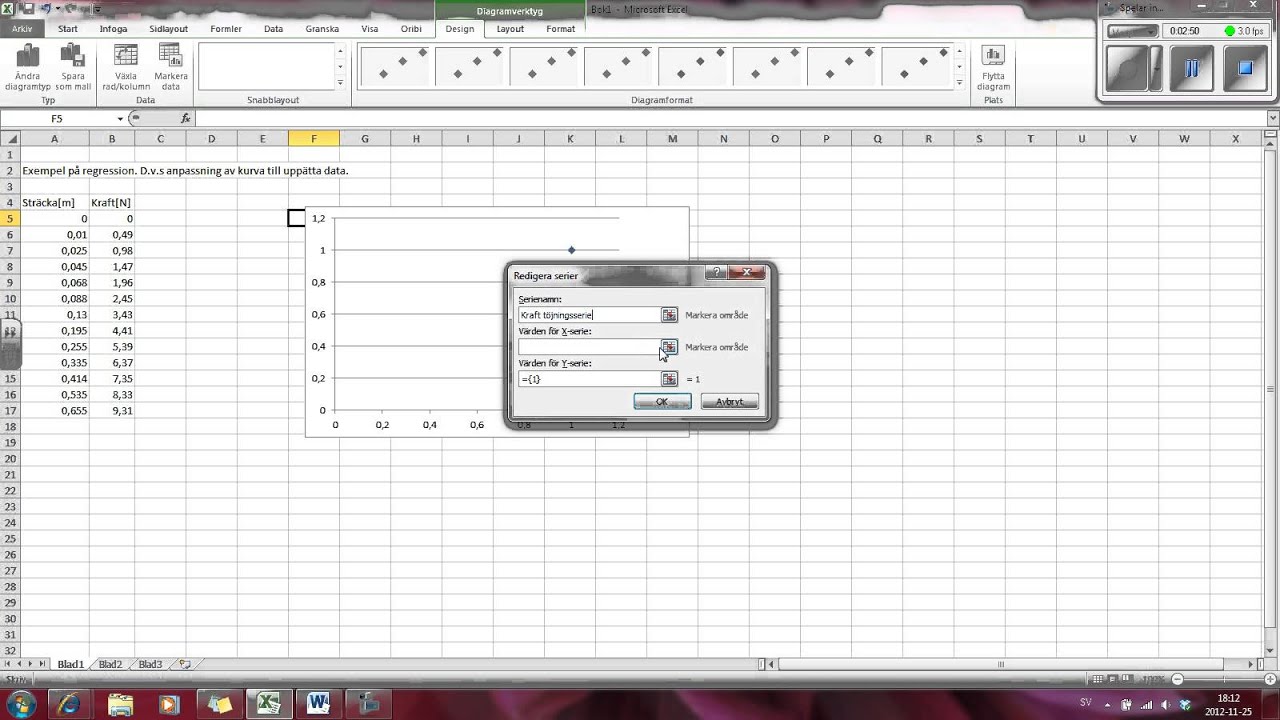Show hidden system tray icons
Image resolution: width=1280 pixels, height=720 pixels.
click(x=1109, y=704)
